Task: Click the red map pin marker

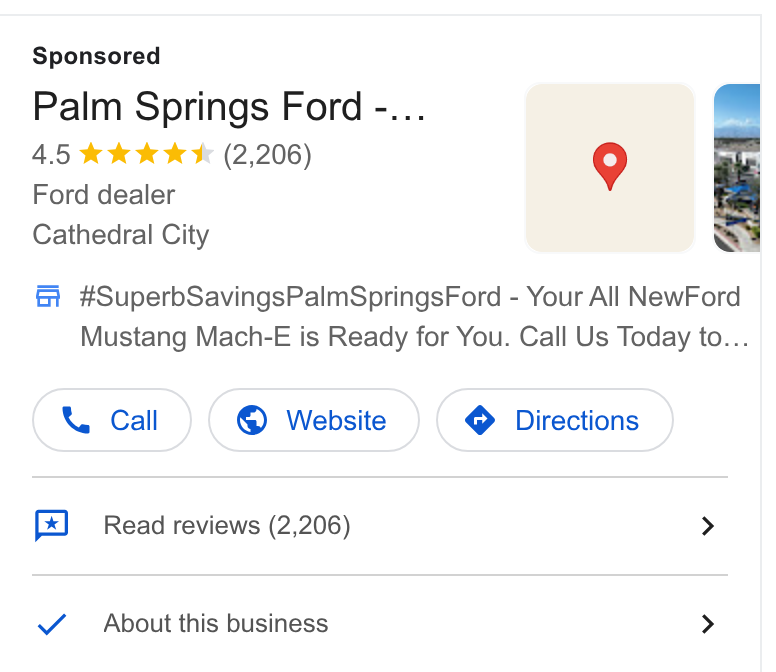Action: [610, 166]
